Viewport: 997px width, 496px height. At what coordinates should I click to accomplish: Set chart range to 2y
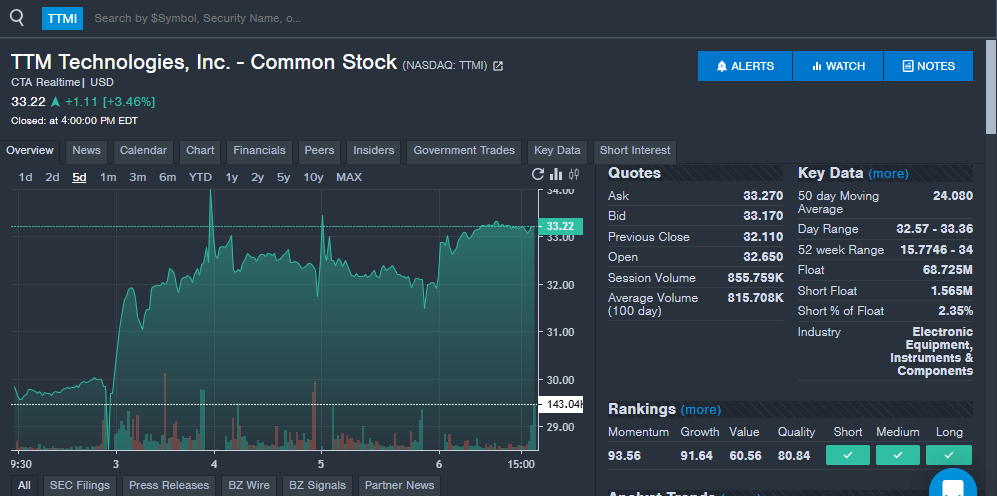(258, 177)
